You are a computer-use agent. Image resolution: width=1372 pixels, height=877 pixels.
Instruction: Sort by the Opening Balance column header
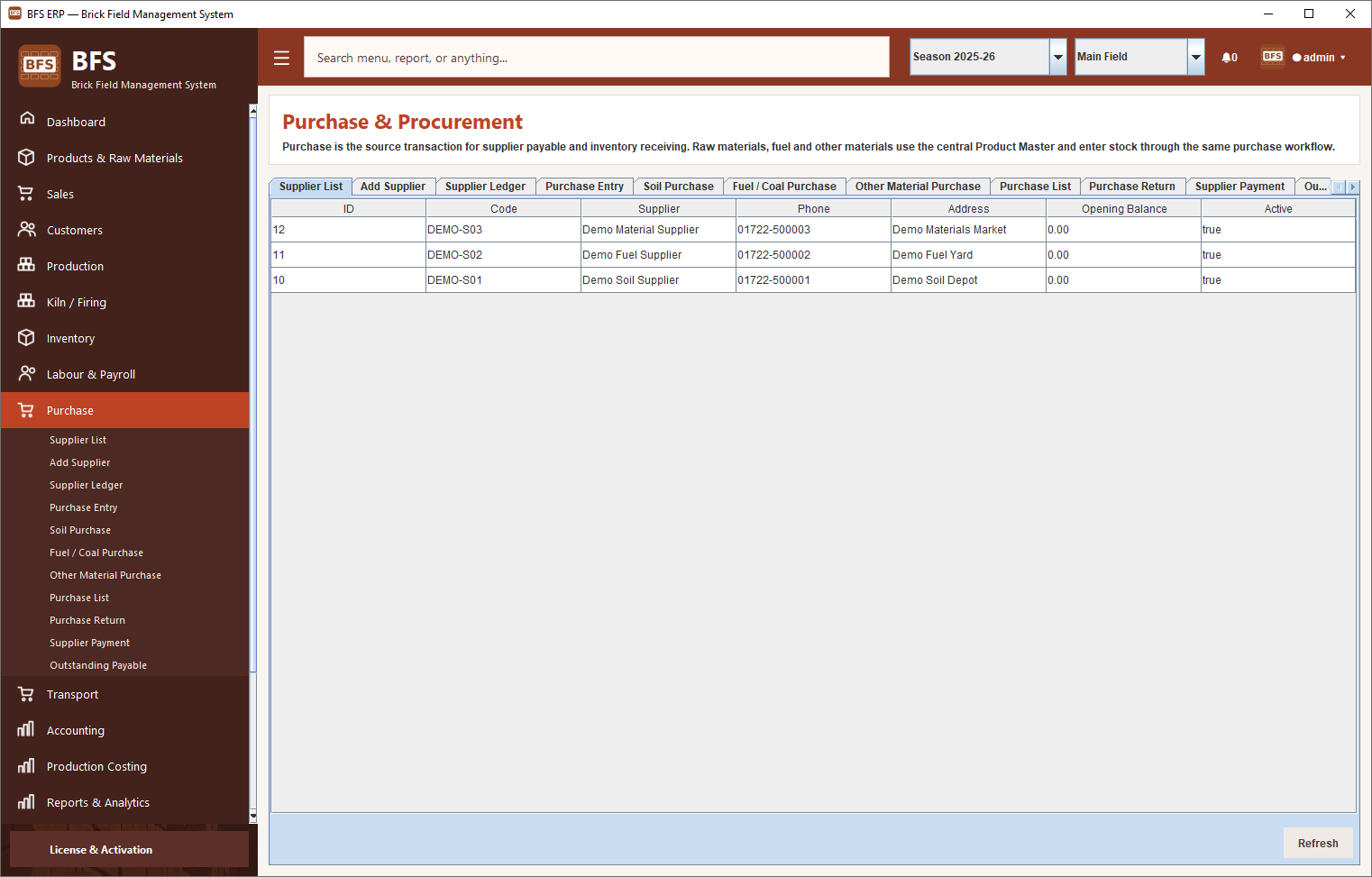(x=1123, y=208)
